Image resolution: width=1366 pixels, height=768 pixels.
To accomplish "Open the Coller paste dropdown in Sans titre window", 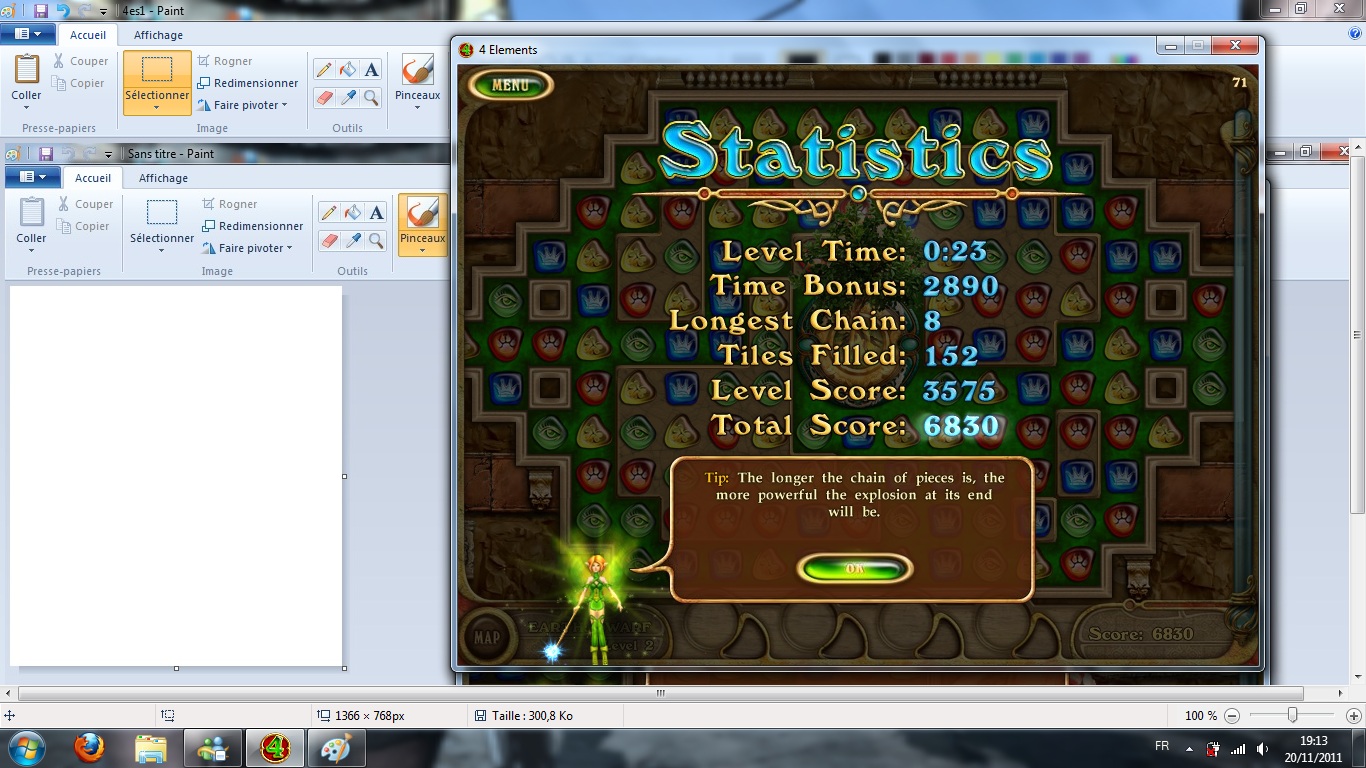I will [x=31, y=251].
